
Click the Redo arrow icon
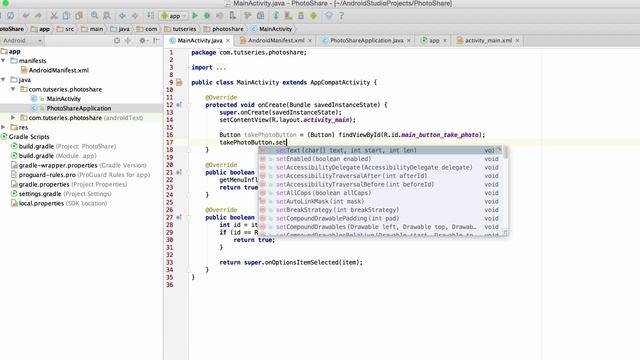(38, 16)
